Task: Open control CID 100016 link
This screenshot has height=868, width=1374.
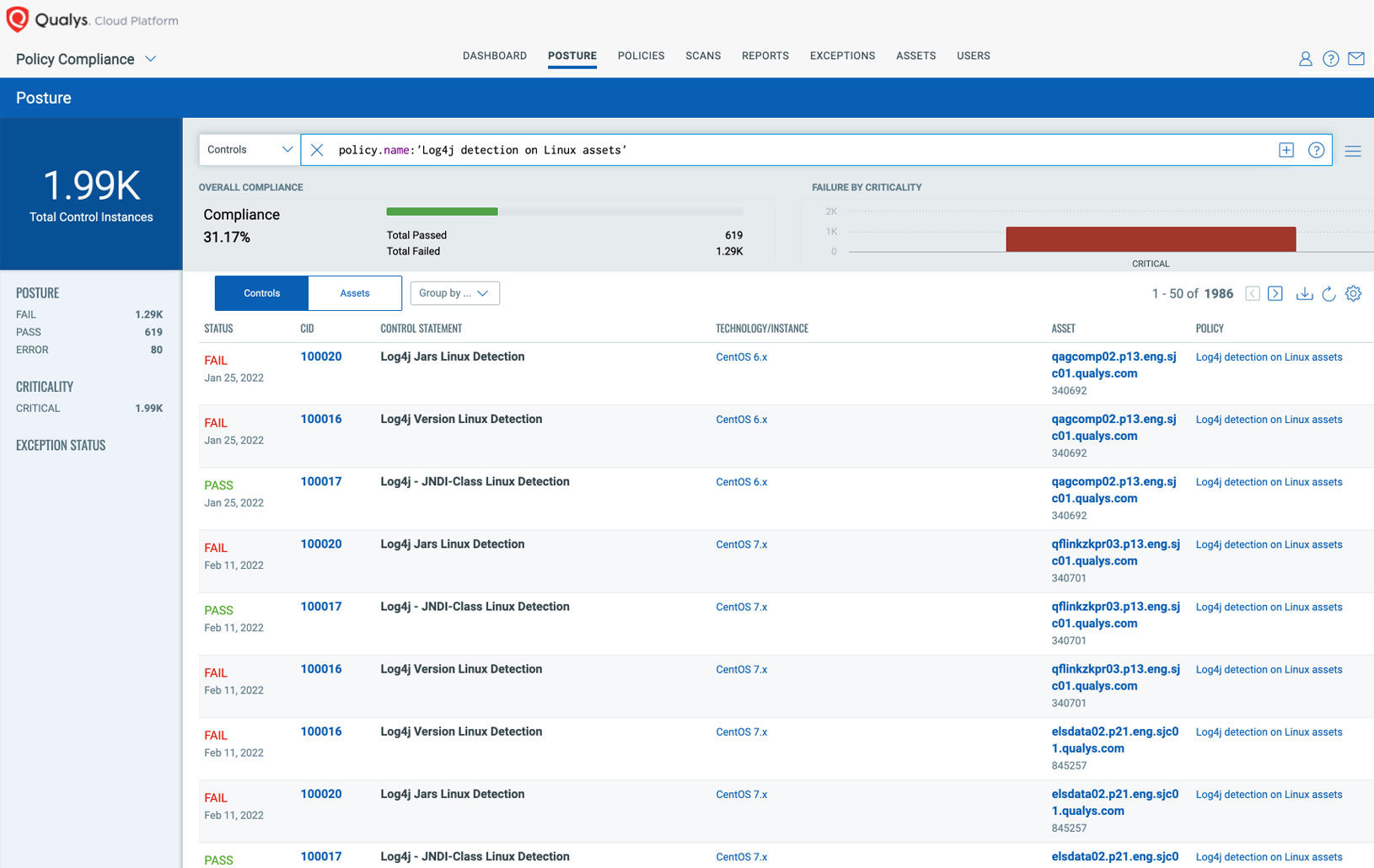Action: pos(321,419)
